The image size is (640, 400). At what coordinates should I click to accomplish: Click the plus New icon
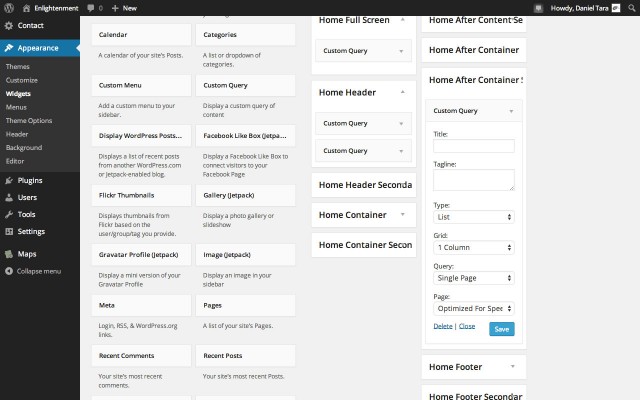[115, 8]
